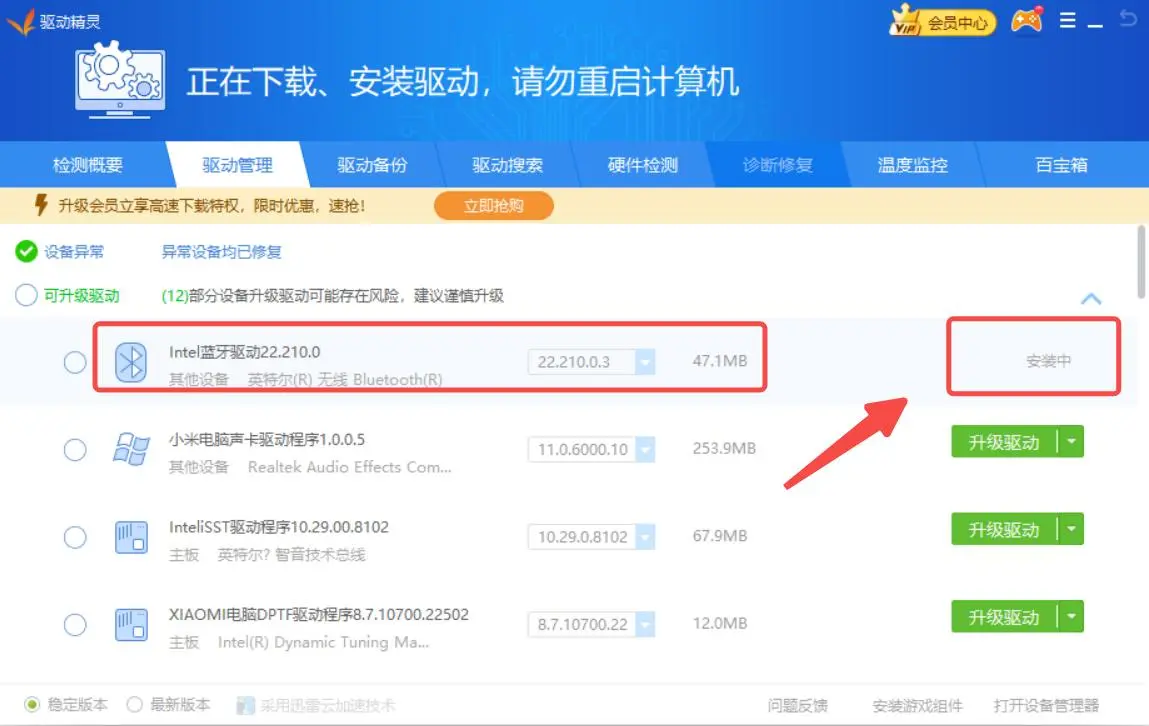Click the VIP 会员中心 crown badge
The height and width of the screenshot is (726, 1149).
pyautogui.click(x=941, y=22)
